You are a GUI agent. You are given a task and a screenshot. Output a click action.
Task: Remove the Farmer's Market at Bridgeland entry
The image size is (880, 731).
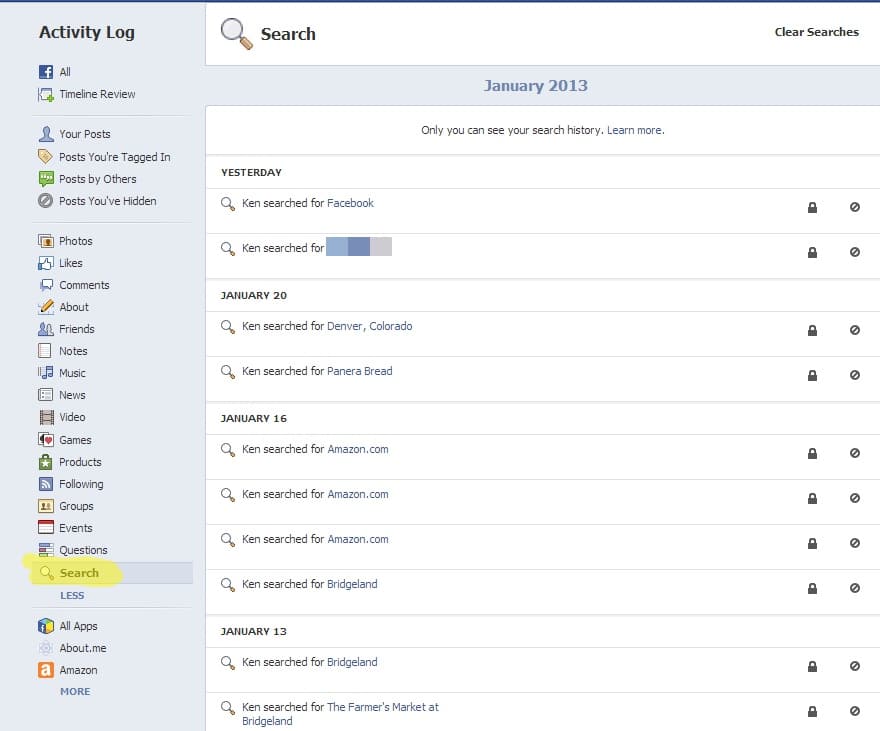(855, 711)
